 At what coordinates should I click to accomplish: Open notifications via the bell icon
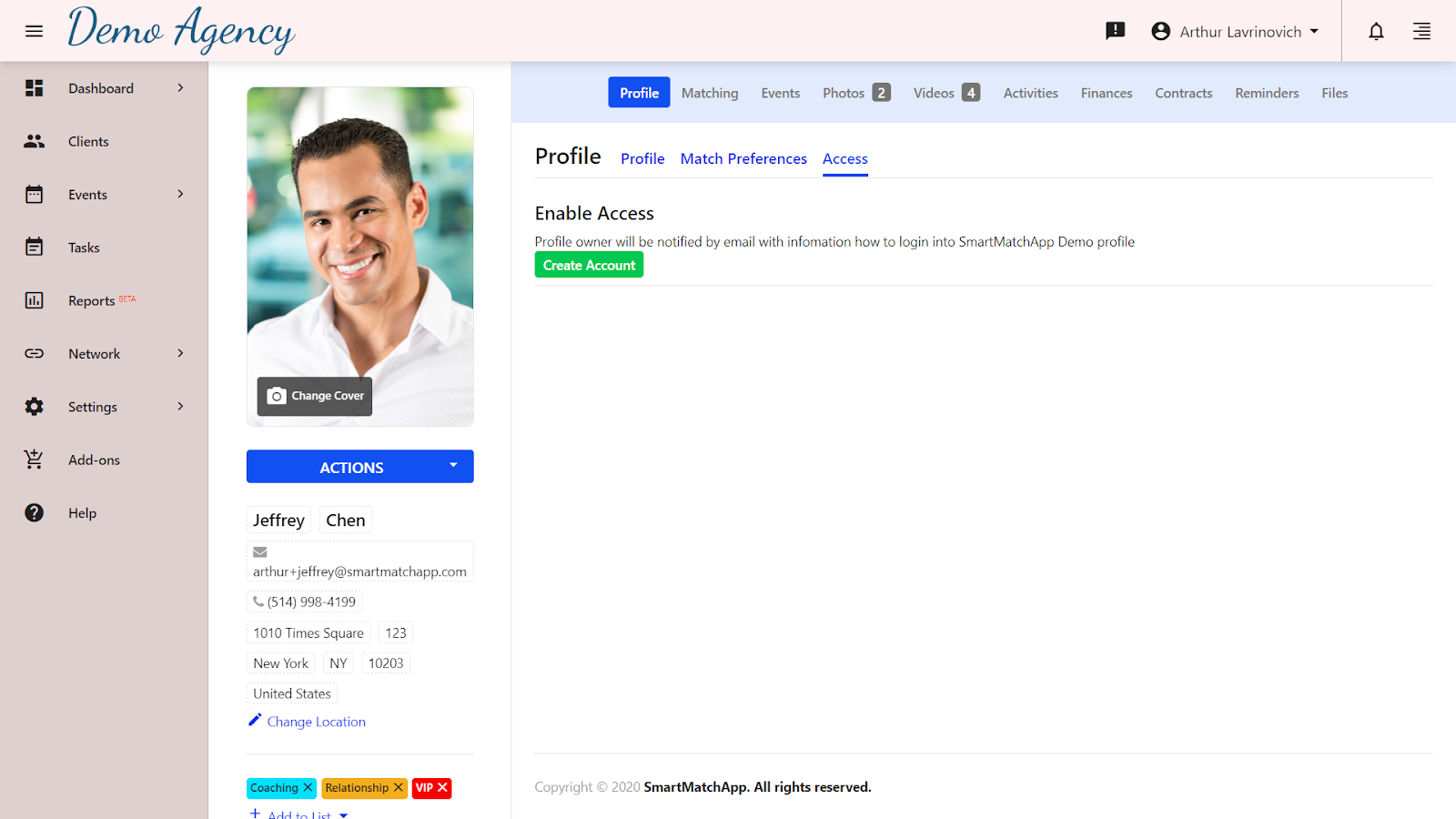pyautogui.click(x=1376, y=31)
